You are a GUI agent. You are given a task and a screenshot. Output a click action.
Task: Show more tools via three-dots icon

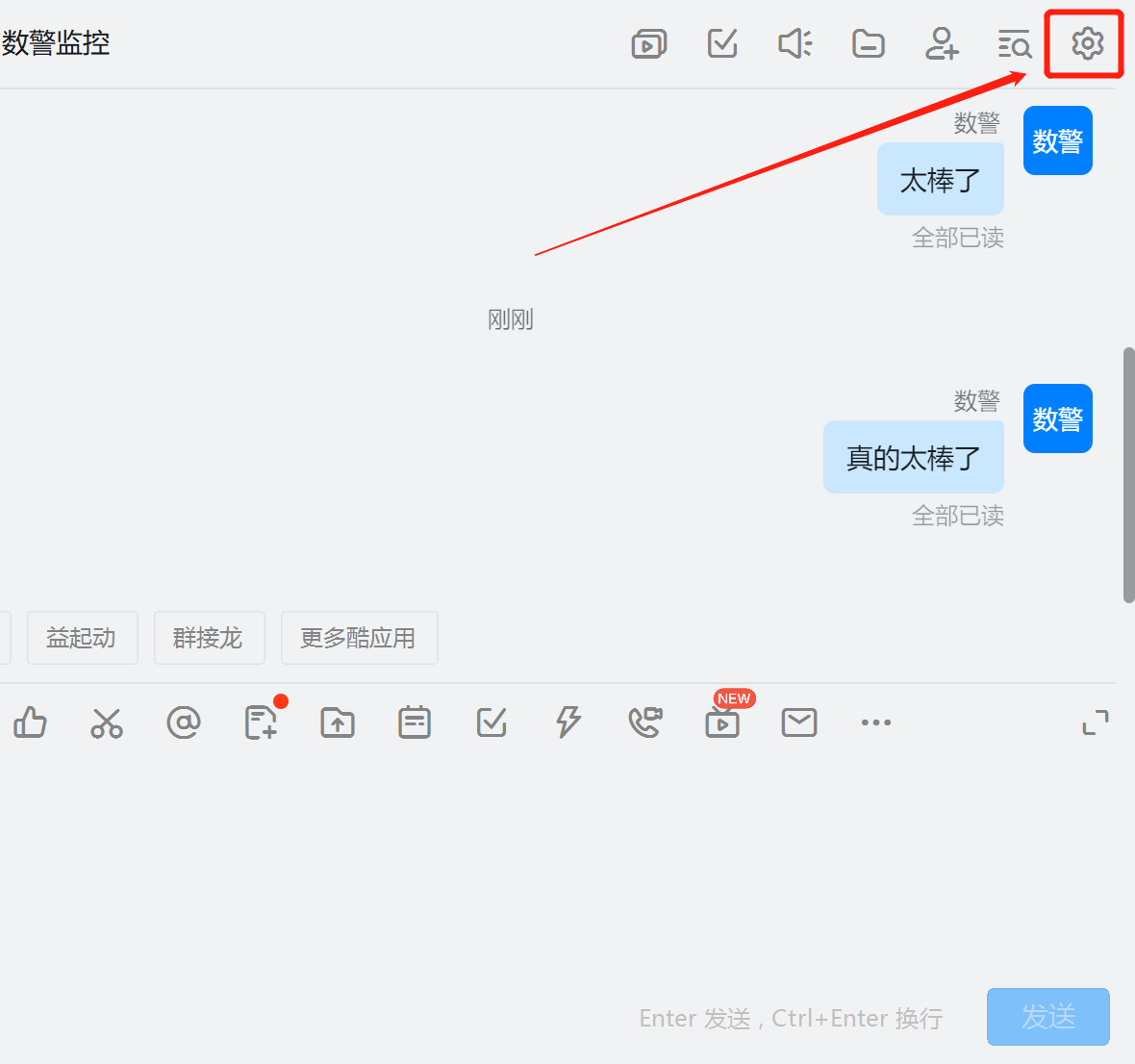pos(876,722)
